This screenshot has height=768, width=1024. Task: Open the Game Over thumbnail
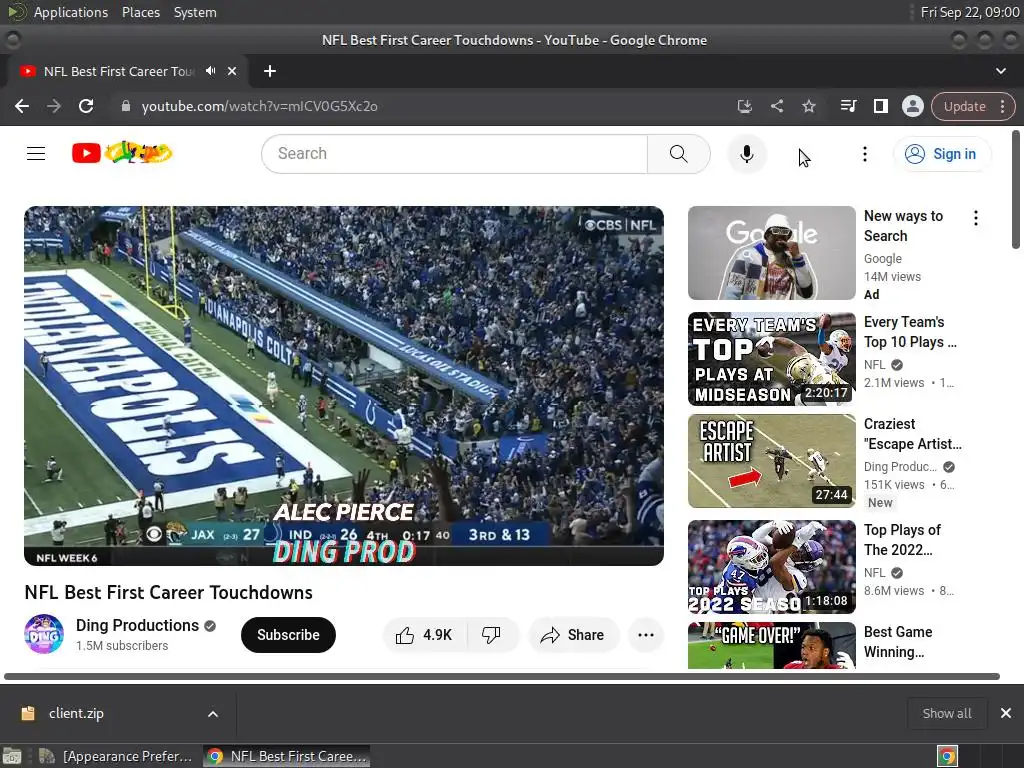(771, 645)
